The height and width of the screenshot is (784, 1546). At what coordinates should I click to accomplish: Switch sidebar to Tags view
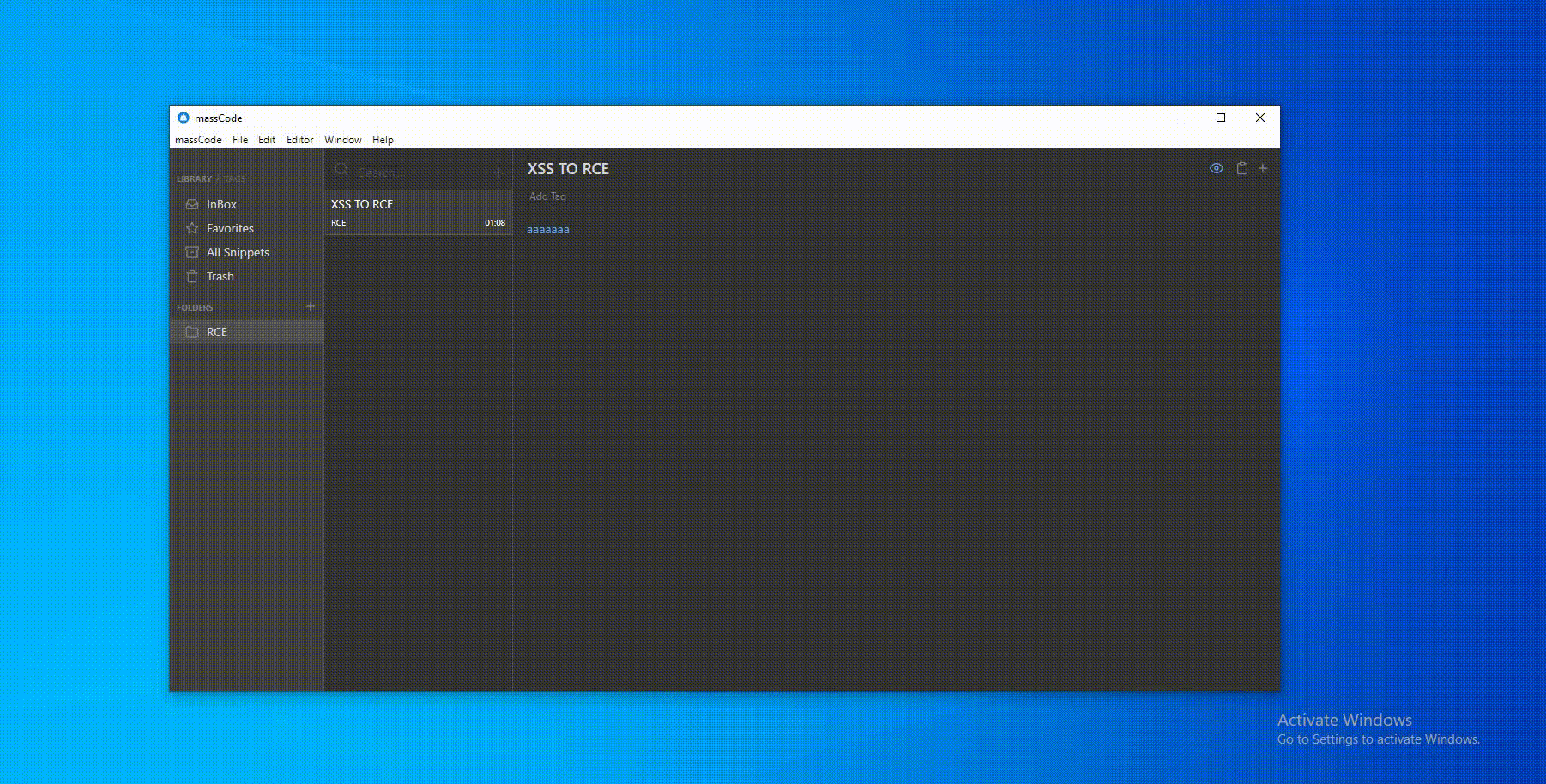tap(235, 179)
